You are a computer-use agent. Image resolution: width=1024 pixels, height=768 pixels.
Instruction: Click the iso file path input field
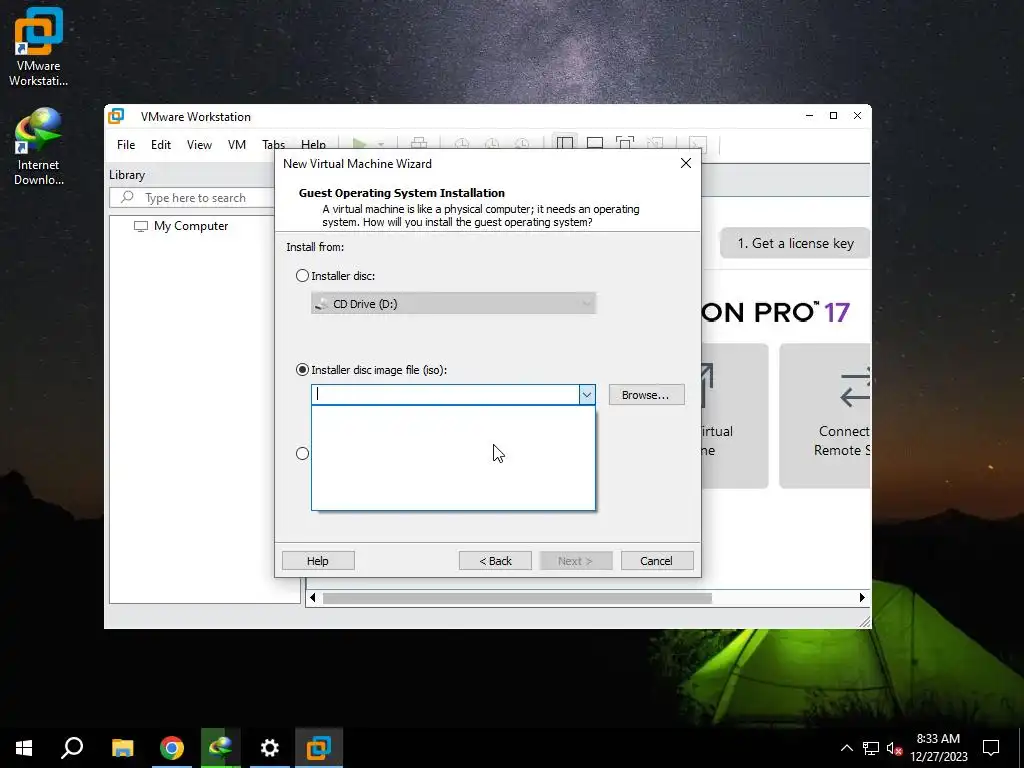445,394
